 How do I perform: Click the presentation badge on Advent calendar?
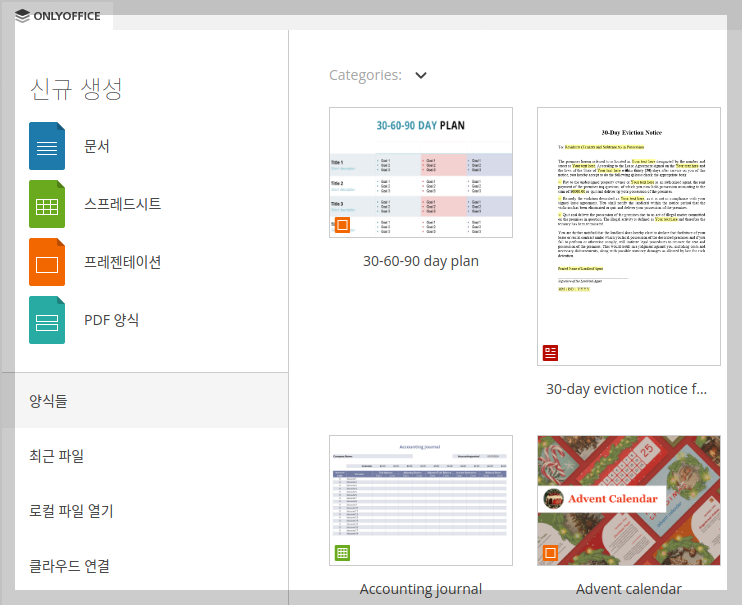tap(550, 553)
